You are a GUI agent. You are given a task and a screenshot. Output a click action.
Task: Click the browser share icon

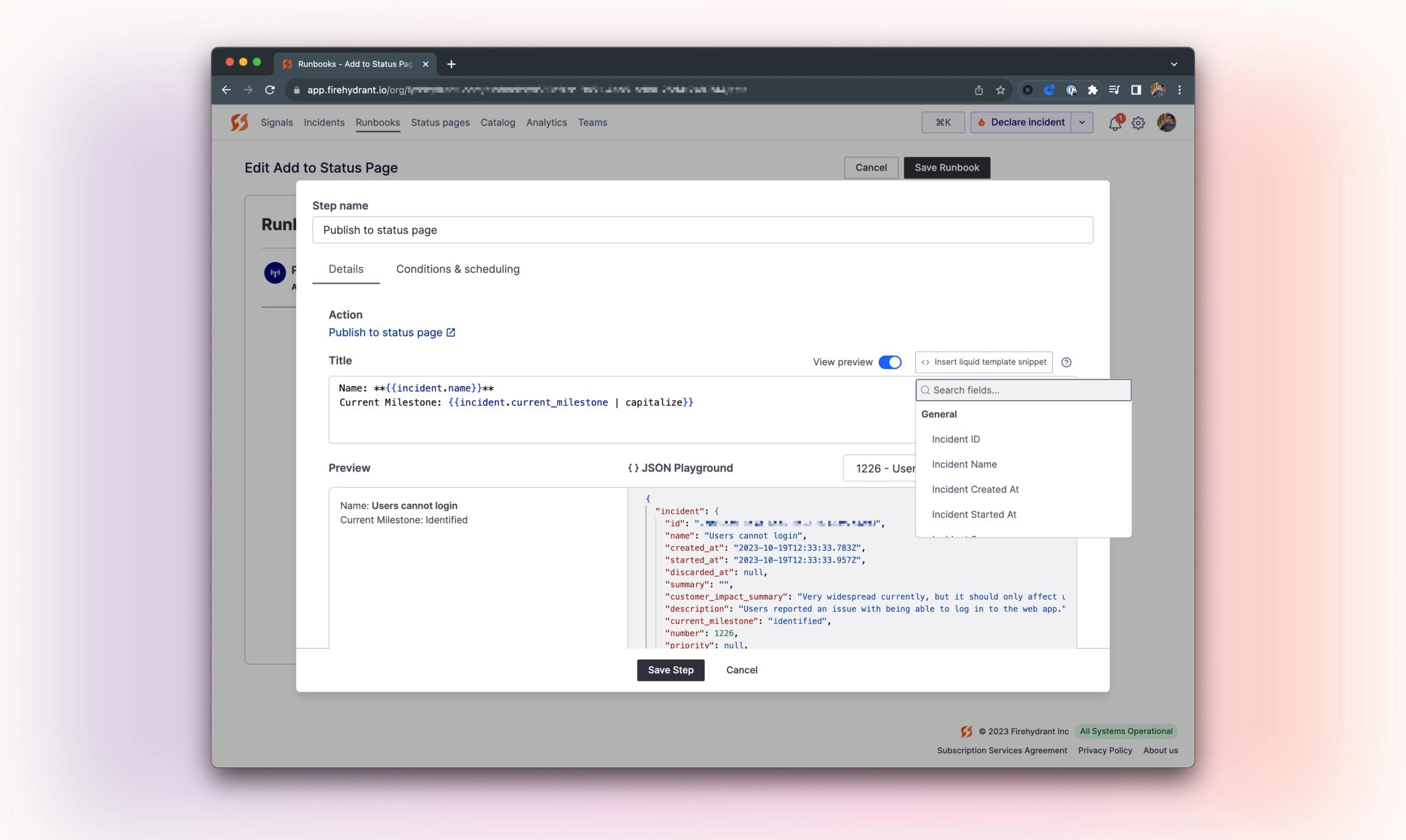(978, 90)
